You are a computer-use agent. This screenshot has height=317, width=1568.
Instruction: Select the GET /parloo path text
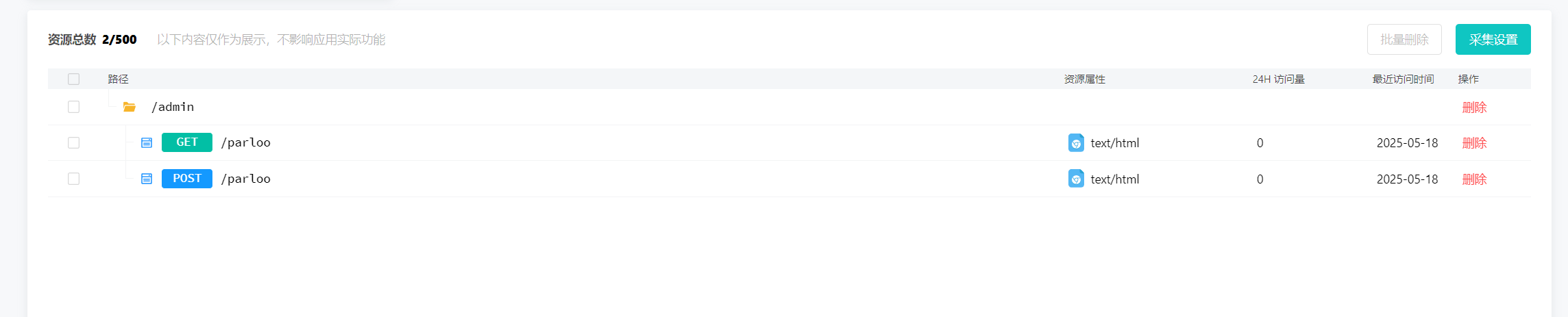click(x=246, y=142)
